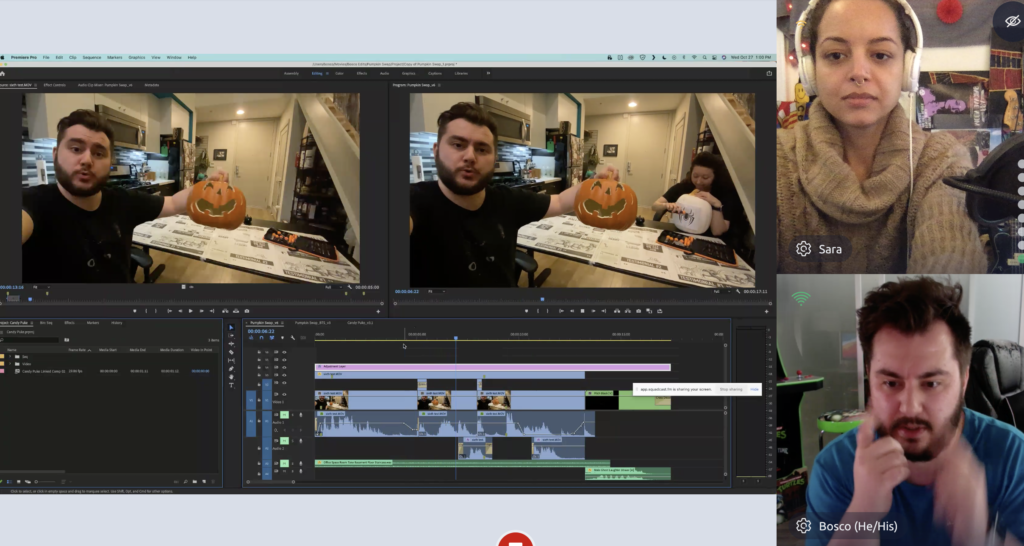The width and height of the screenshot is (1024, 546).
Task: Click timeline playhead on the ruler
Action: [456, 338]
